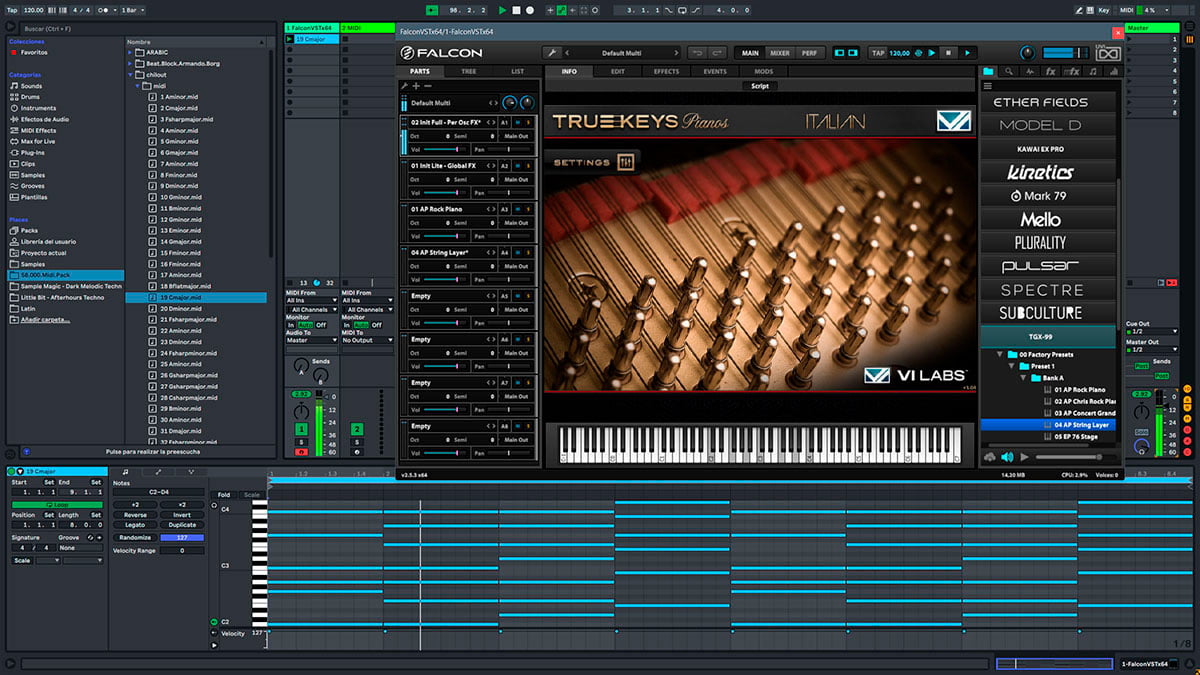This screenshot has height=675, width=1200.
Task: Toggle track 1 activator button
Action: coord(301,429)
